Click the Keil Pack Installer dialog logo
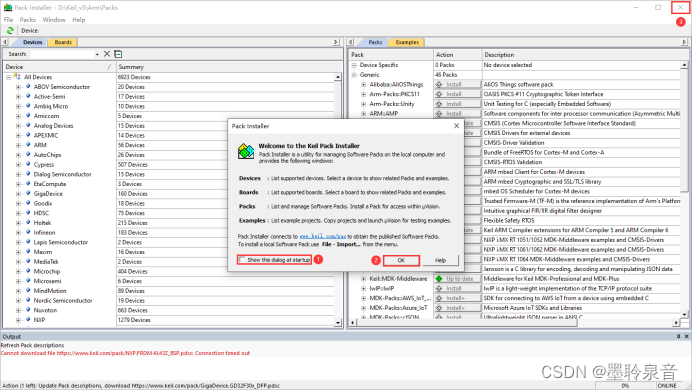The width and height of the screenshot is (693, 390). pos(246,151)
